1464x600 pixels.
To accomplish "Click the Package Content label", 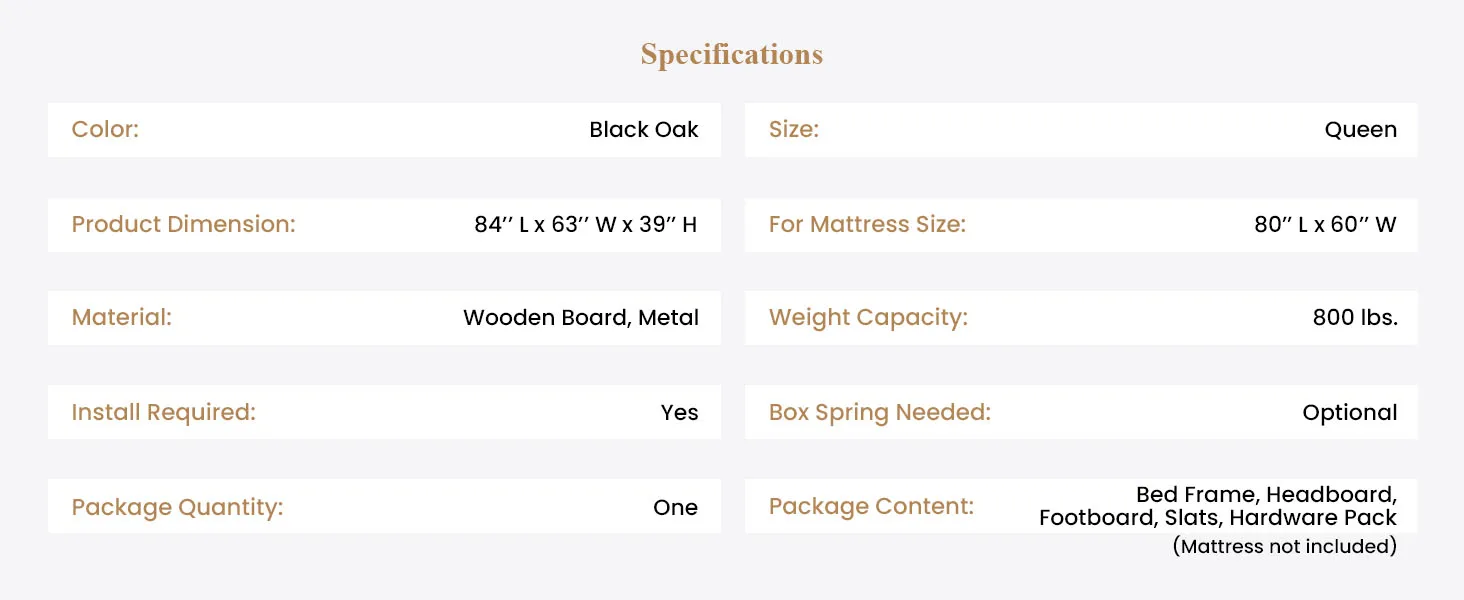I will click(871, 506).
